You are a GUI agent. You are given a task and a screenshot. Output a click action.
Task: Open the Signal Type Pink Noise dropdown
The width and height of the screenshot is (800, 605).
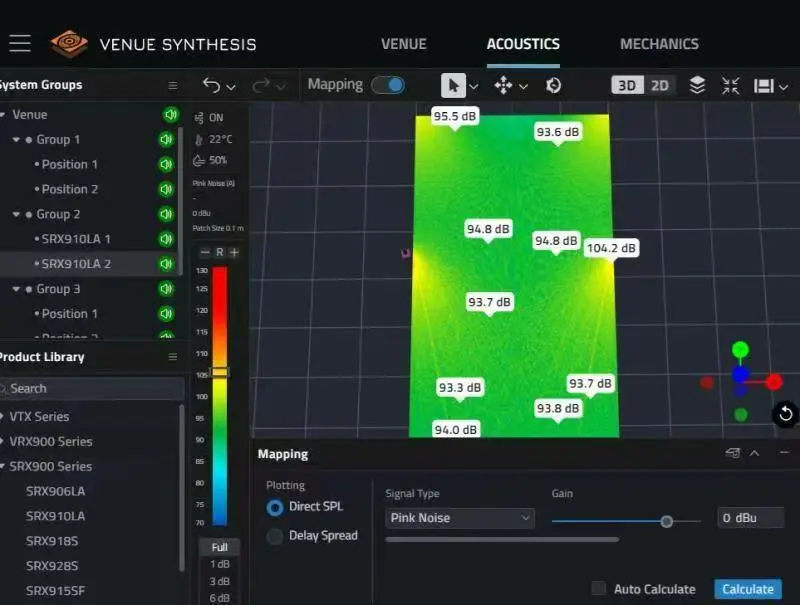(x=460, y=518)
